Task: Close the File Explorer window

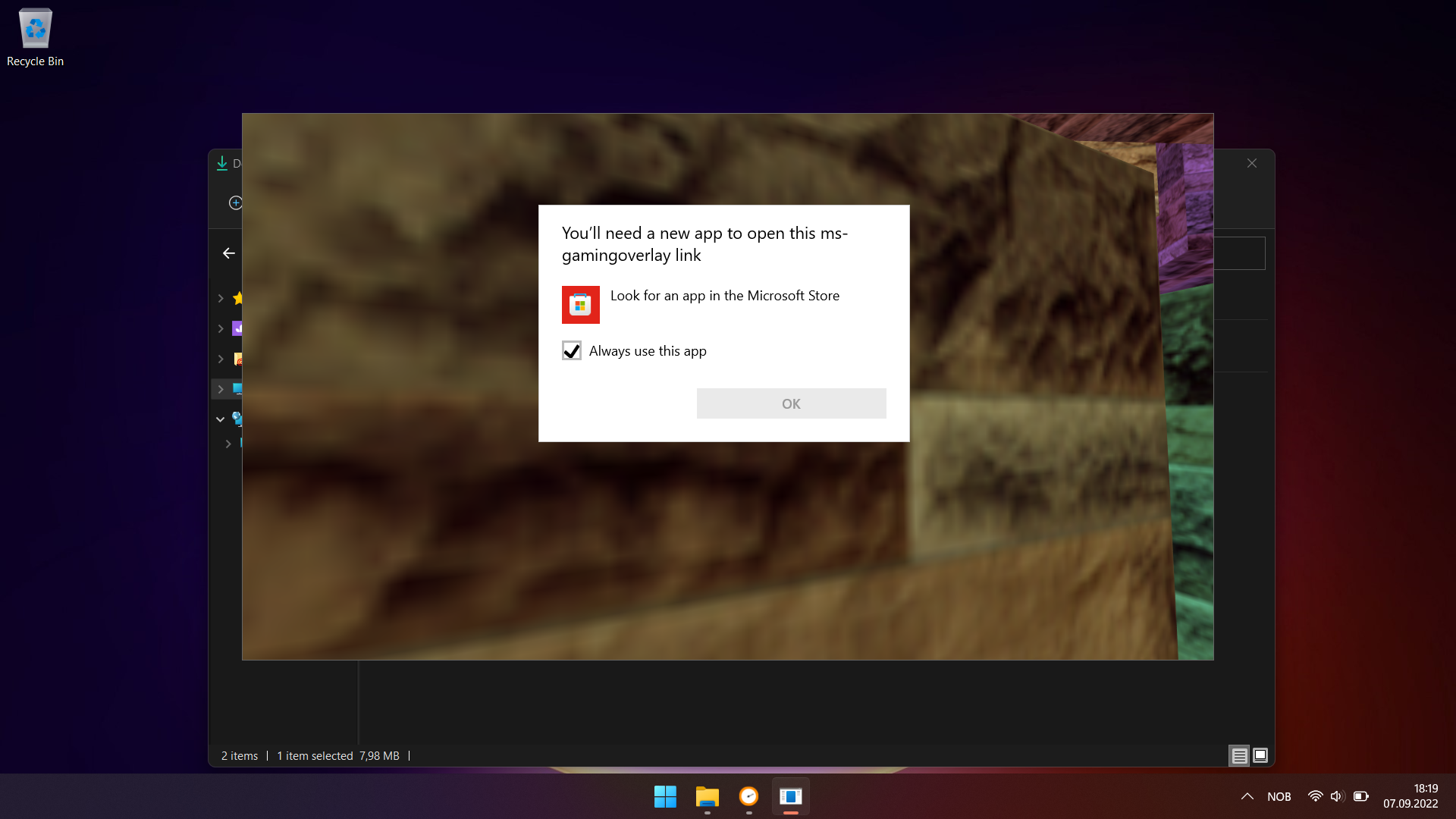Action: (1252, 163)
